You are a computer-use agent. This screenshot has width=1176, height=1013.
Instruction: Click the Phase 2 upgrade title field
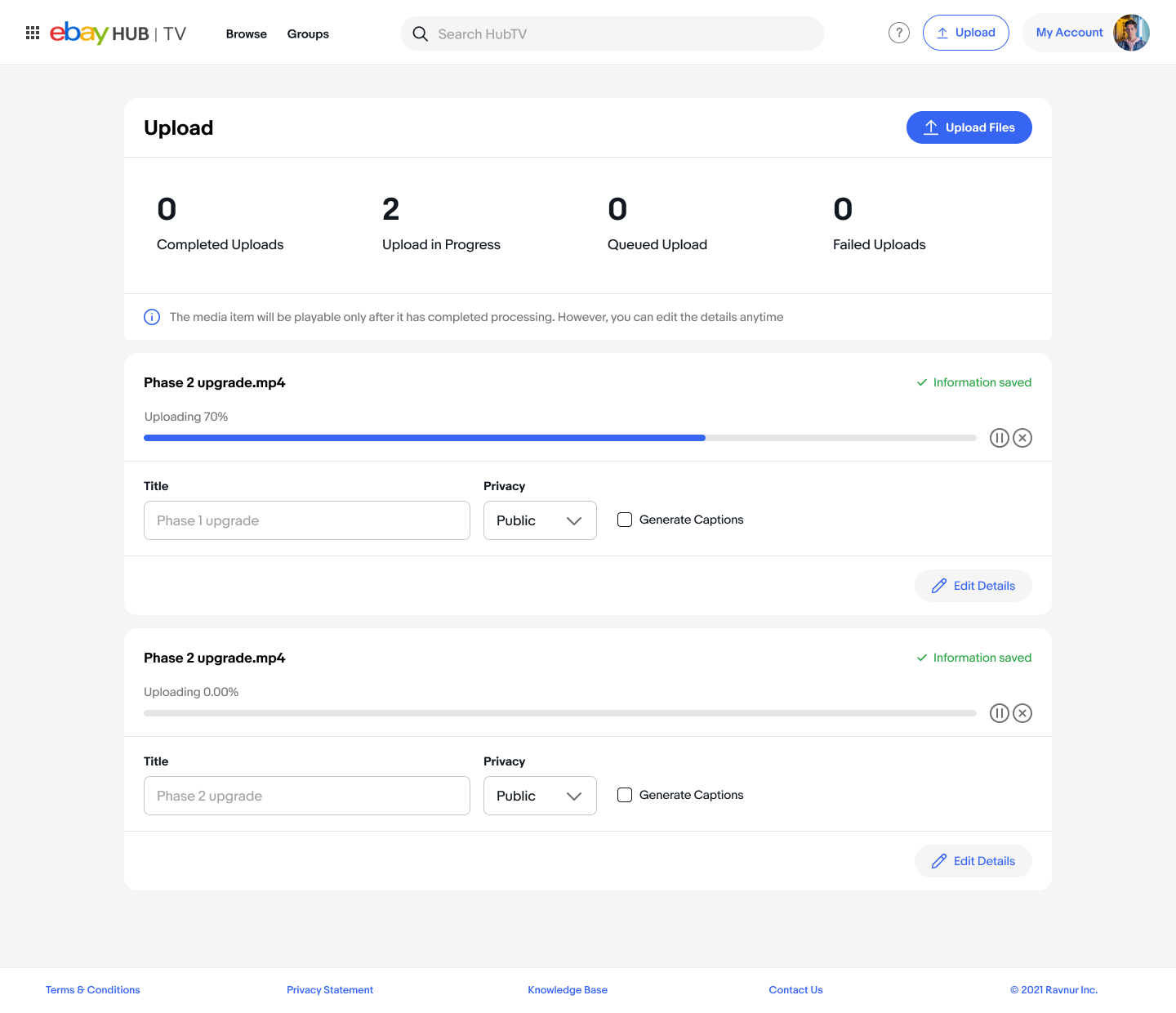click(x=307, y=796)
